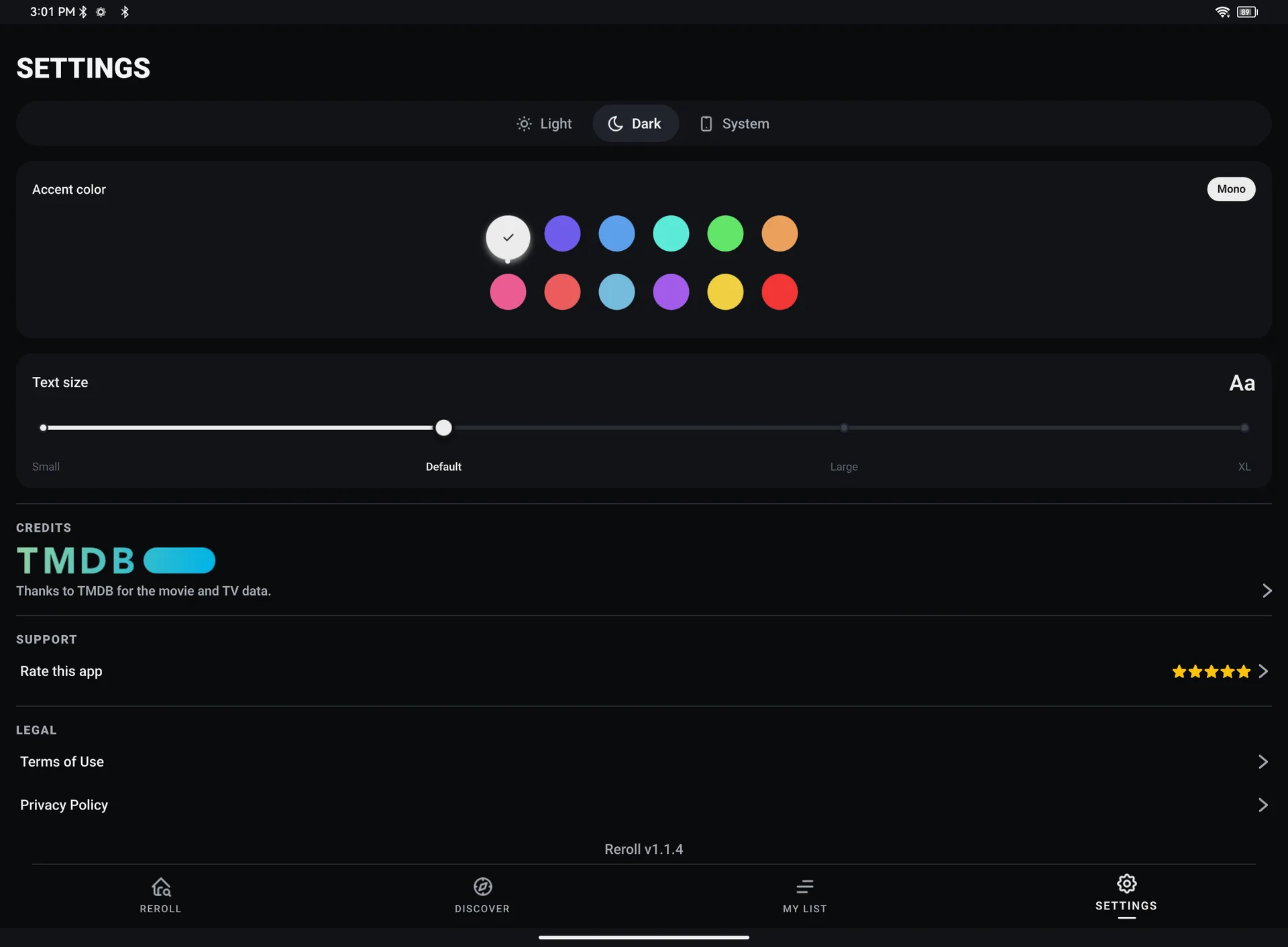Viewport: 1288px width, 947px height.
Task: Choose the yellow accent color
Action: (725, 292)
